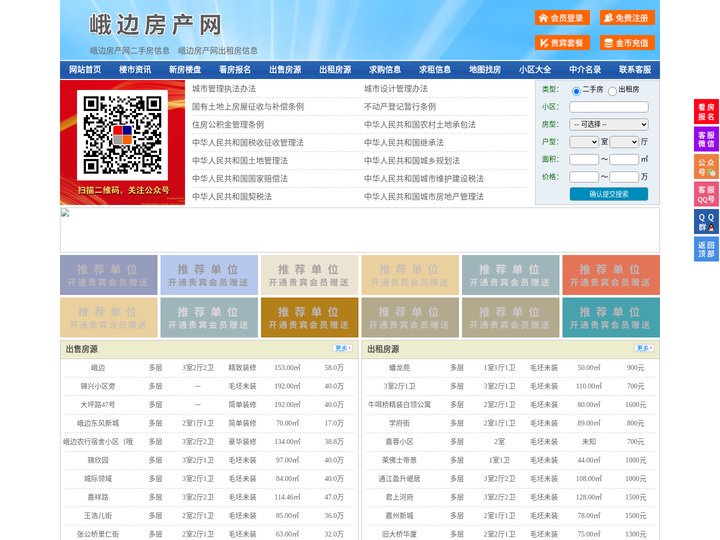
Task: Open the 中介名录 navigation item
Action: (x=585, y=70)
